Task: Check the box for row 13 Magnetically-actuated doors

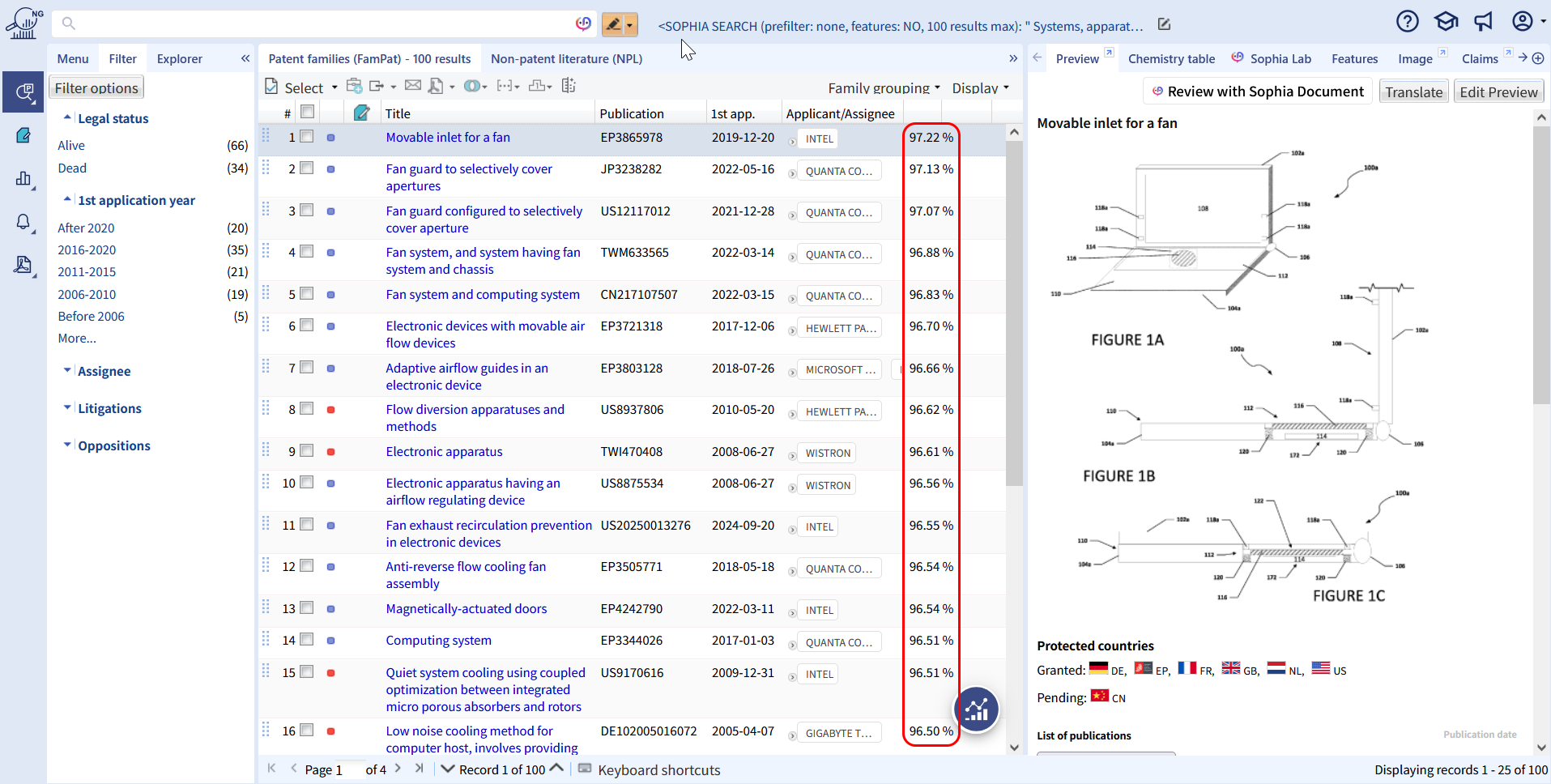Action: pos(306,607)
